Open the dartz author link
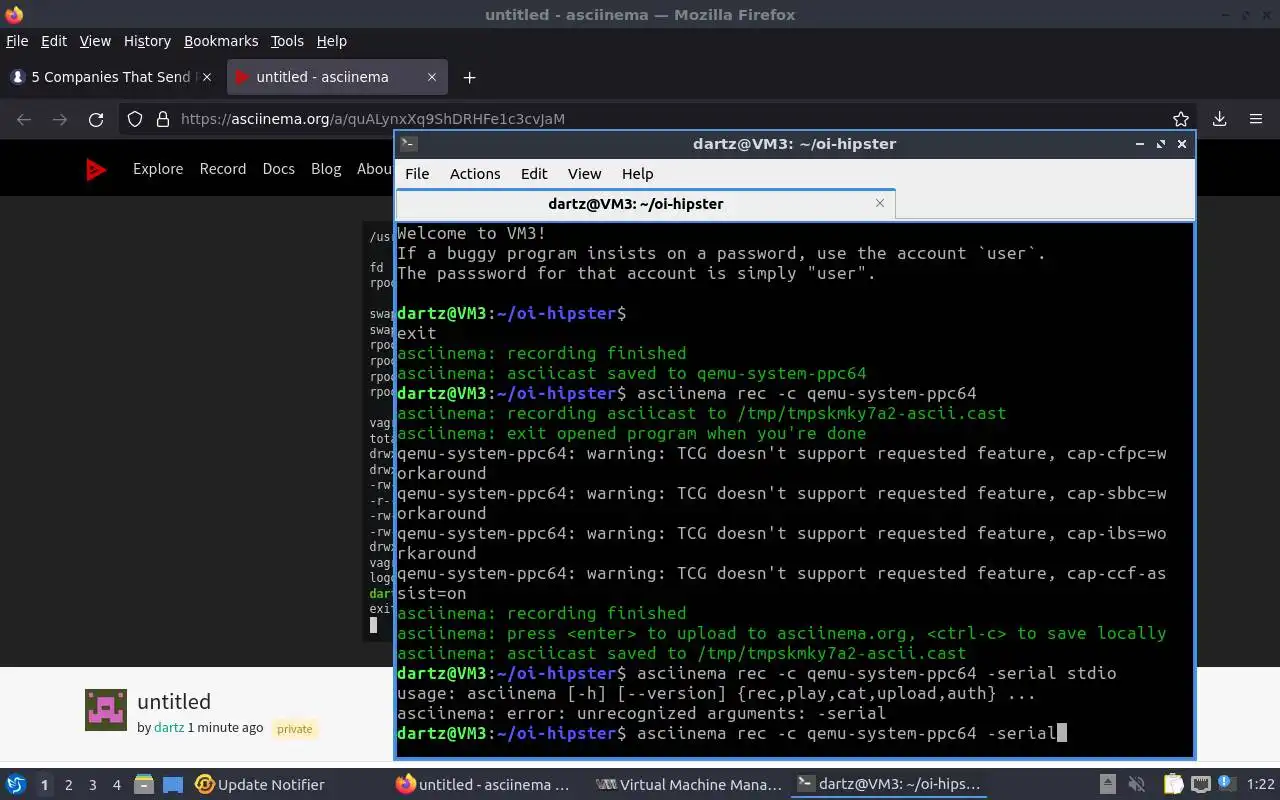 pyautogui.click(x=169, y=728)
